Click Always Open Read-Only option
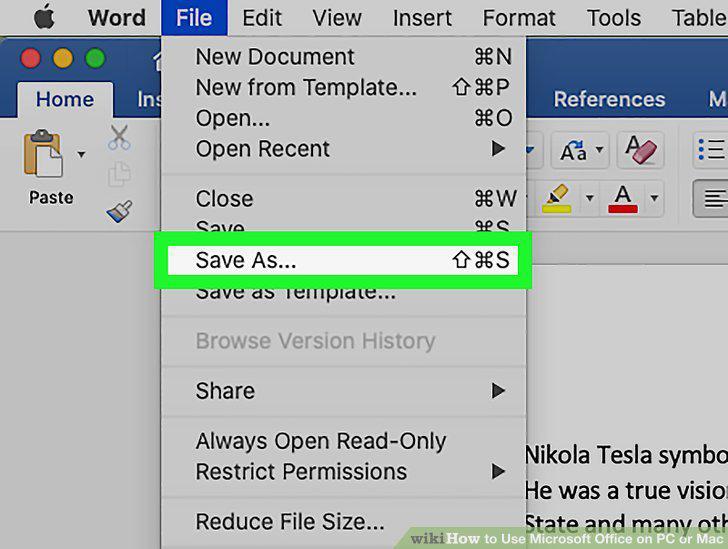The image size is (728, 549). [x=344, y=441]
